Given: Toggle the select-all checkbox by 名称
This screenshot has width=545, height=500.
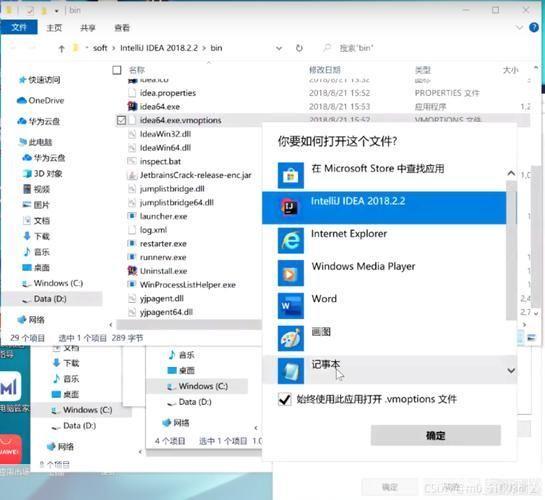Looking at the screenshot, I should pyautogui.click(x=117, y=70).
